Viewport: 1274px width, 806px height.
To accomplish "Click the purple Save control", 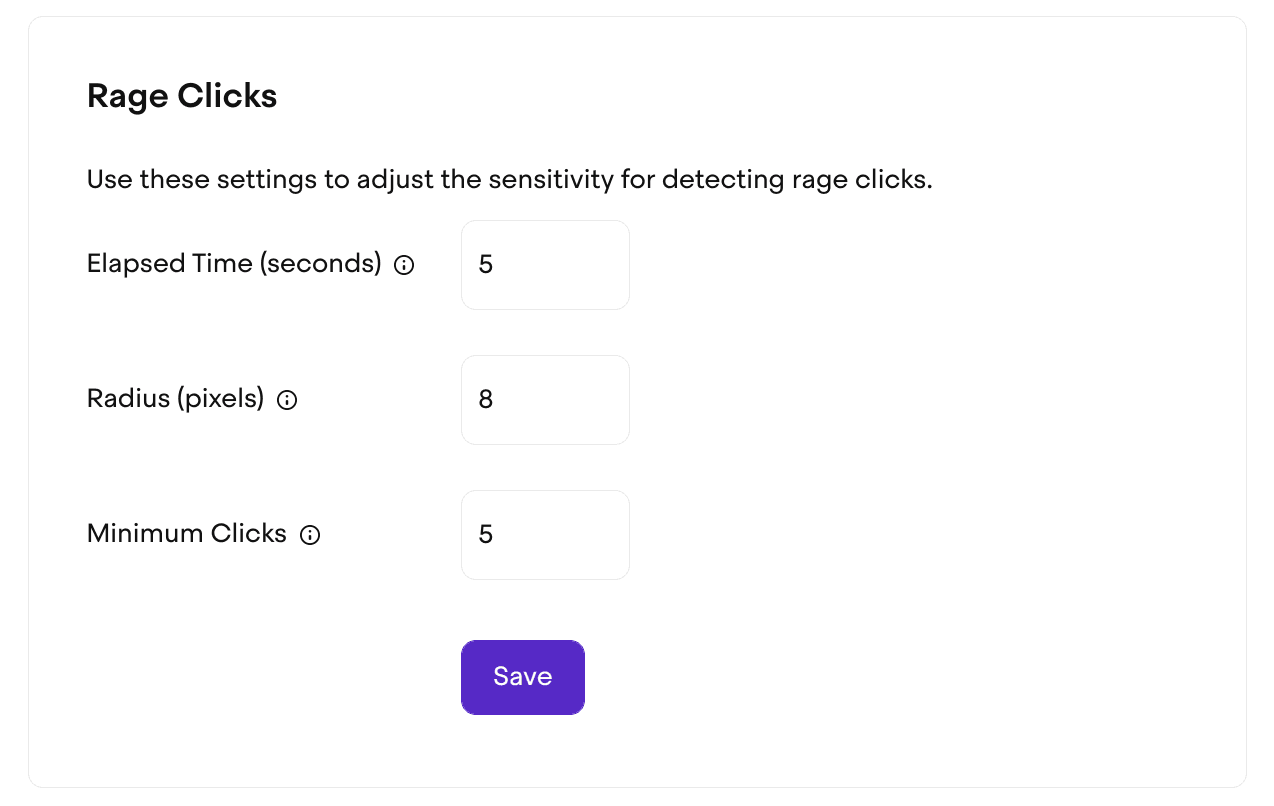I will 522,677.
